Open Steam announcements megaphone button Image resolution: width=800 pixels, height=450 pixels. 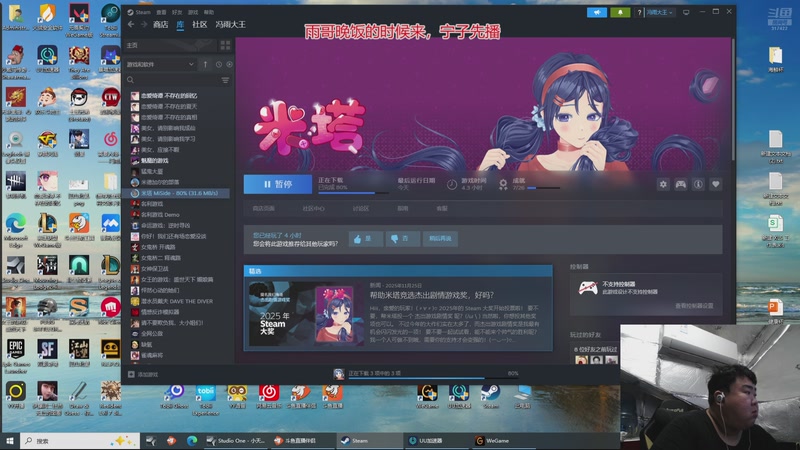point(596,12)
